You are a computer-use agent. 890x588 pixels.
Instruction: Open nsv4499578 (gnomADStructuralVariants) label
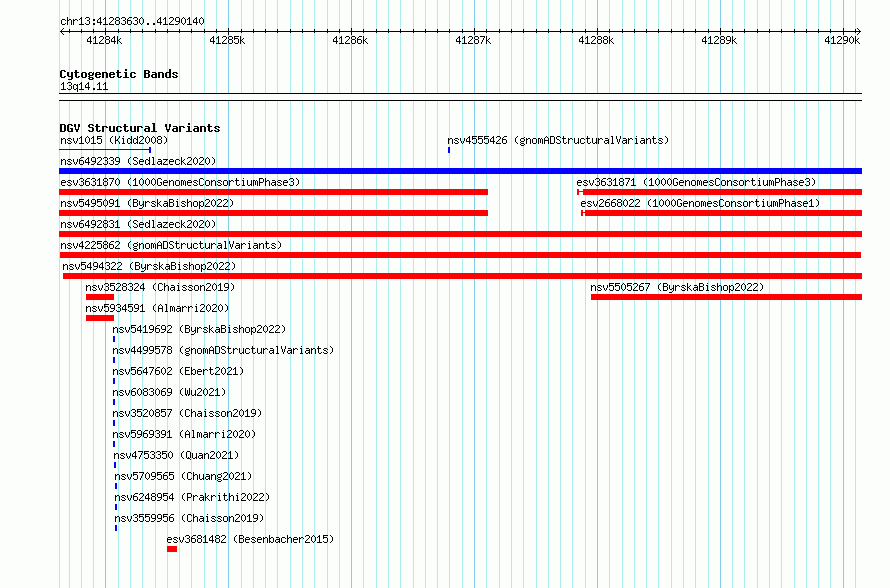pyautogui.click(x=223, y=350)
